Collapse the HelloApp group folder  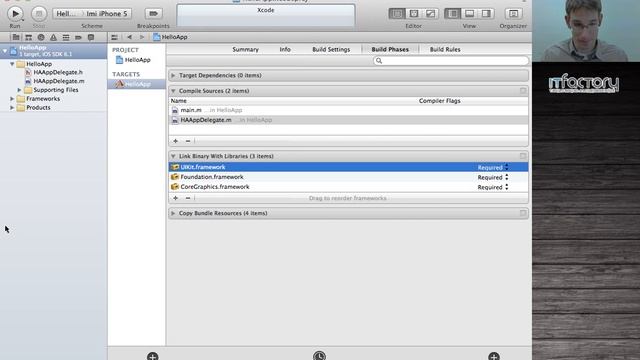pyautogui.click(x=12, y=64)
